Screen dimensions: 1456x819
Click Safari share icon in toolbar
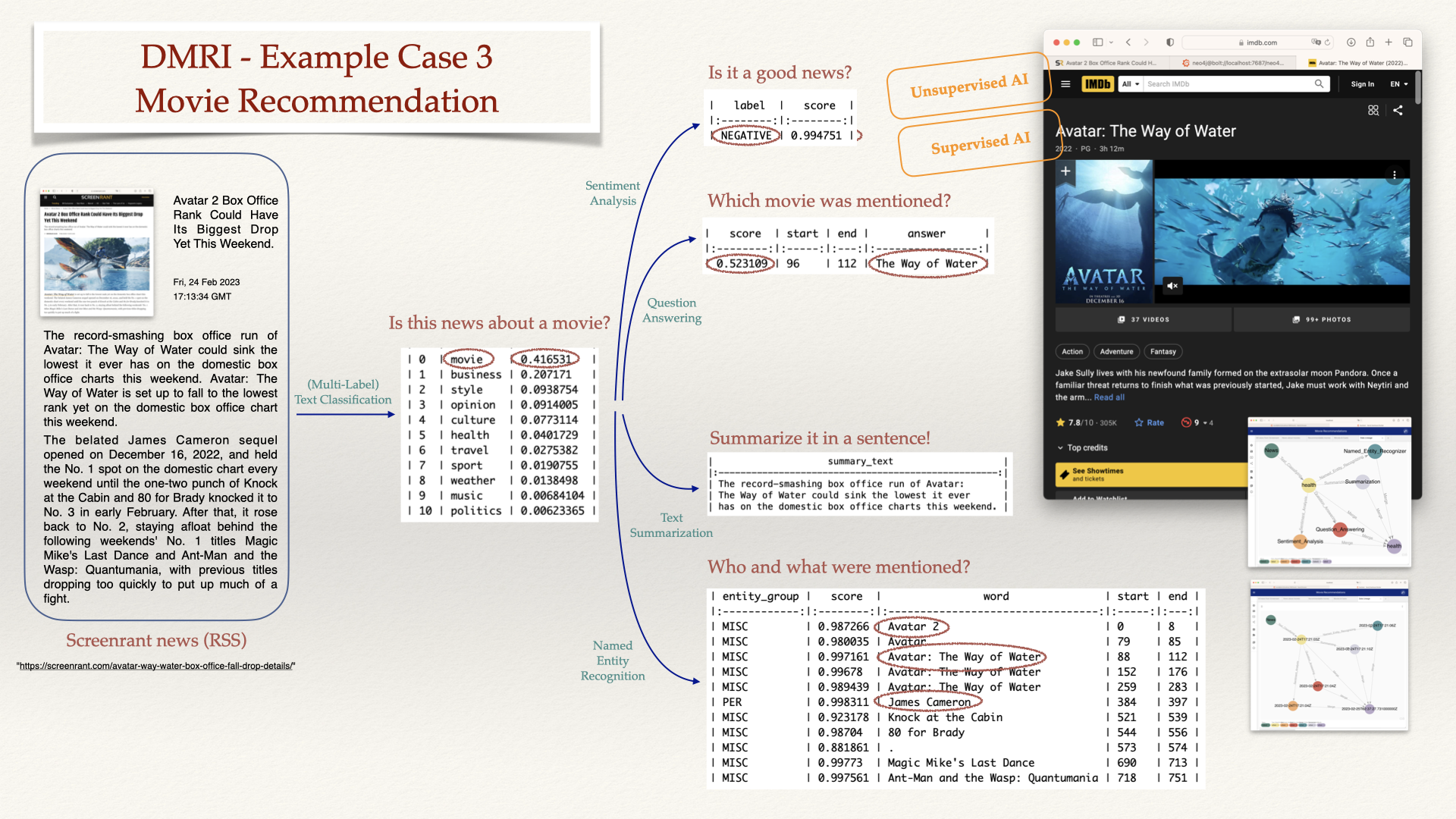(x=1370, y=42)
